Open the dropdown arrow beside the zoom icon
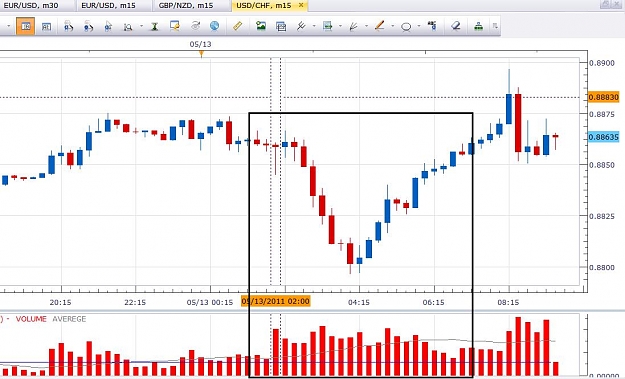 click(x=142, y=27)
